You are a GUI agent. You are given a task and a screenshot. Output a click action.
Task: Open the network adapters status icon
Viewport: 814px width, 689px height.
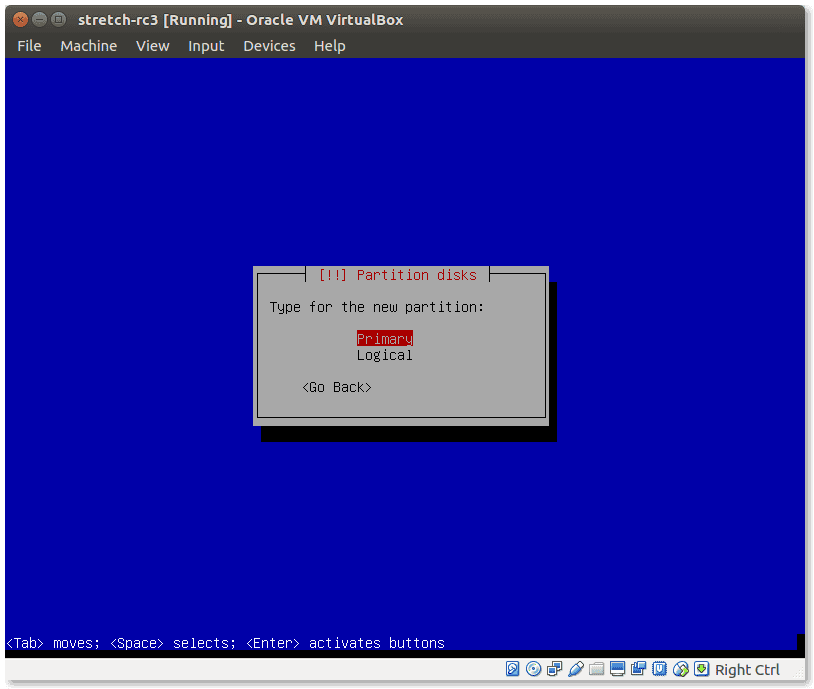tap(555, 669)
